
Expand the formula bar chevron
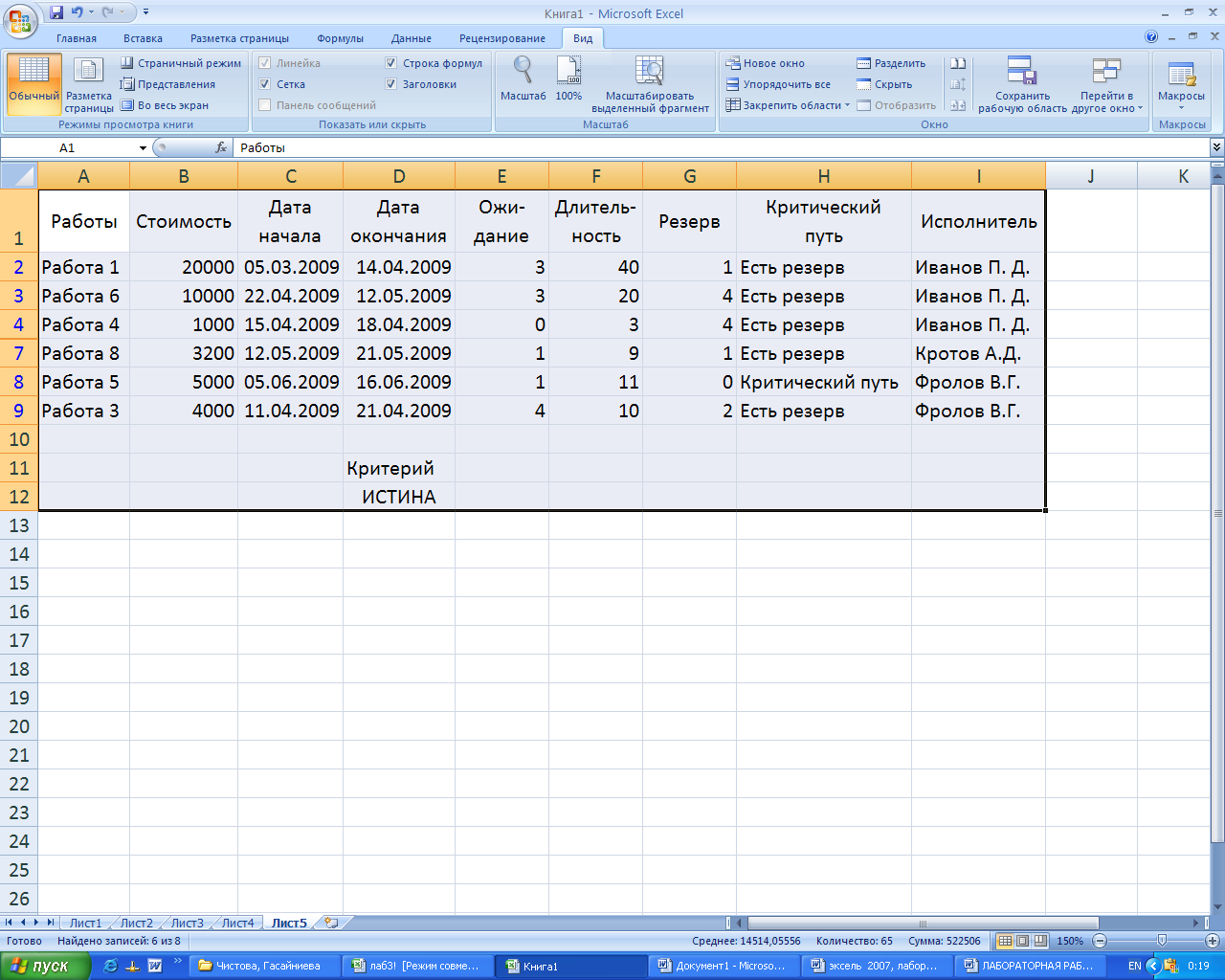(x=1216, y=147)
